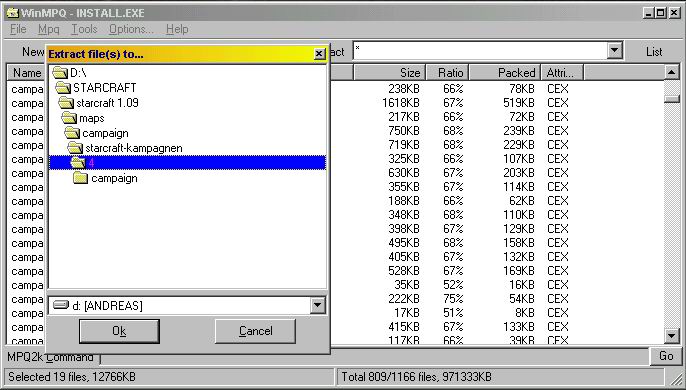Open the Tools menu
This screenshot has width=686, height=390.
[x=84, y=29]
